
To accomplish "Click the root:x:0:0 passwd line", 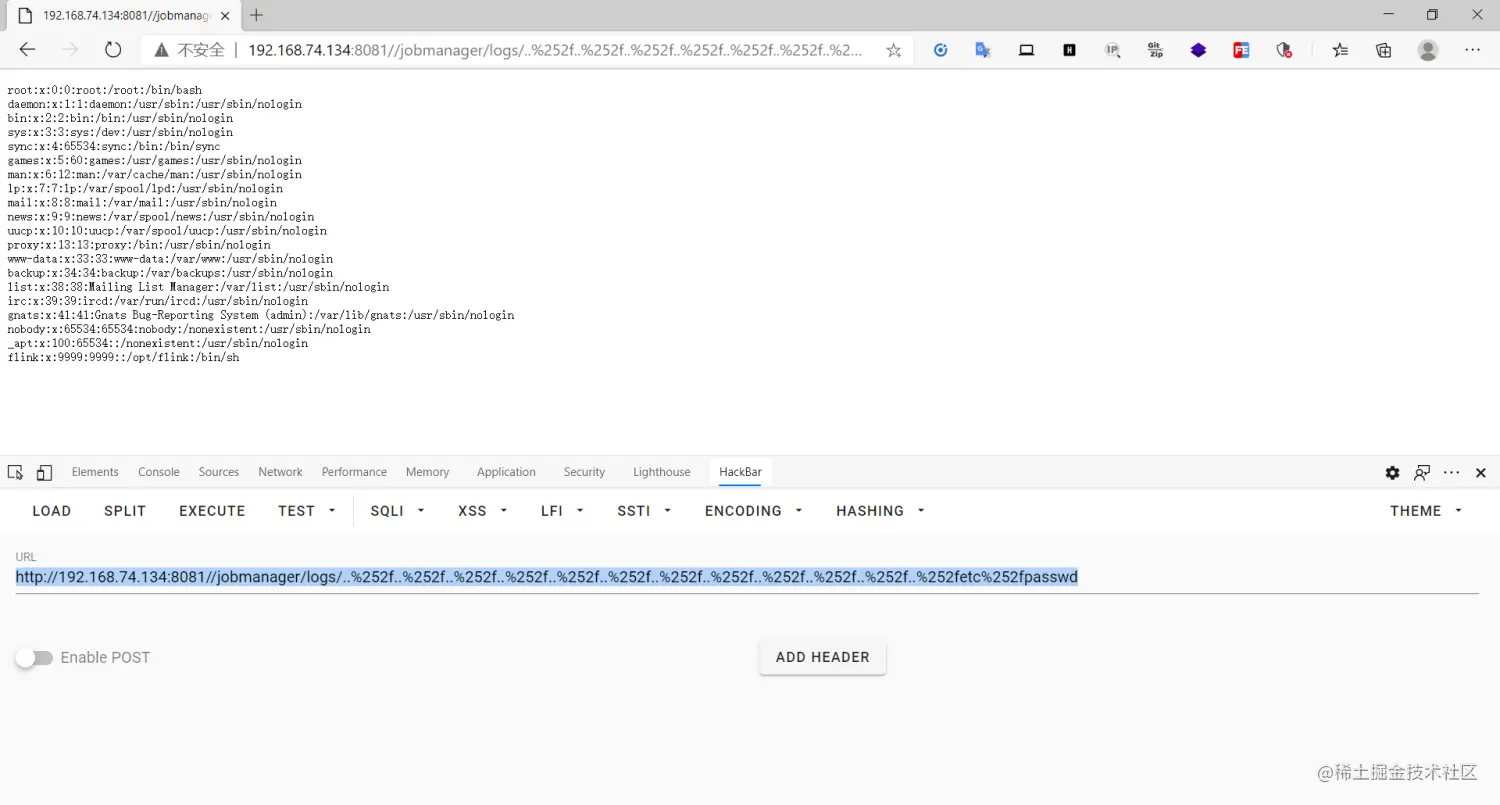I will pos(105,90).
